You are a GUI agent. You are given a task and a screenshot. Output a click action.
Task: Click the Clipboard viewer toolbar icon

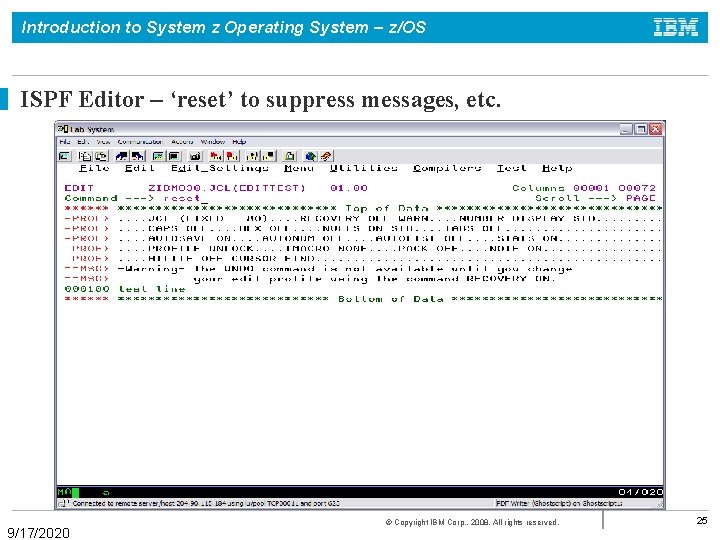290,156
